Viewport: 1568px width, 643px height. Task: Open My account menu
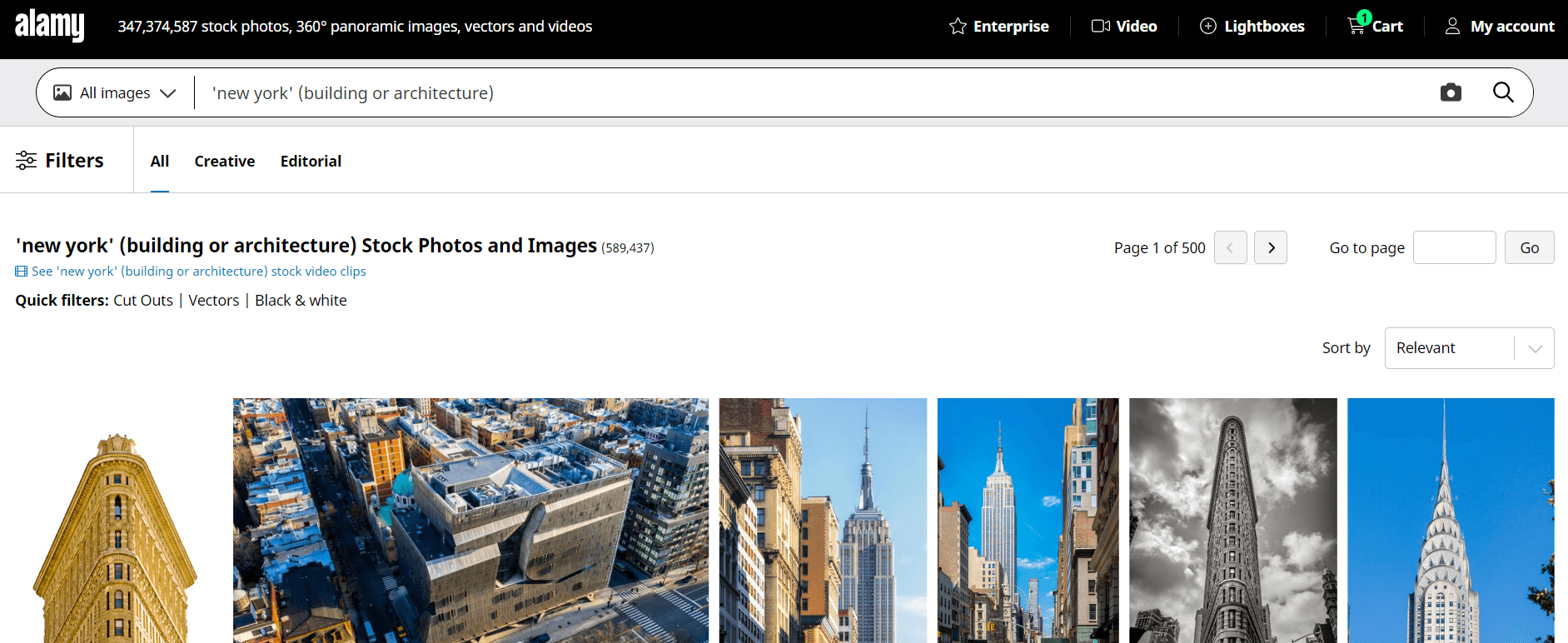pyautogui.click(x=1499, y=26)
